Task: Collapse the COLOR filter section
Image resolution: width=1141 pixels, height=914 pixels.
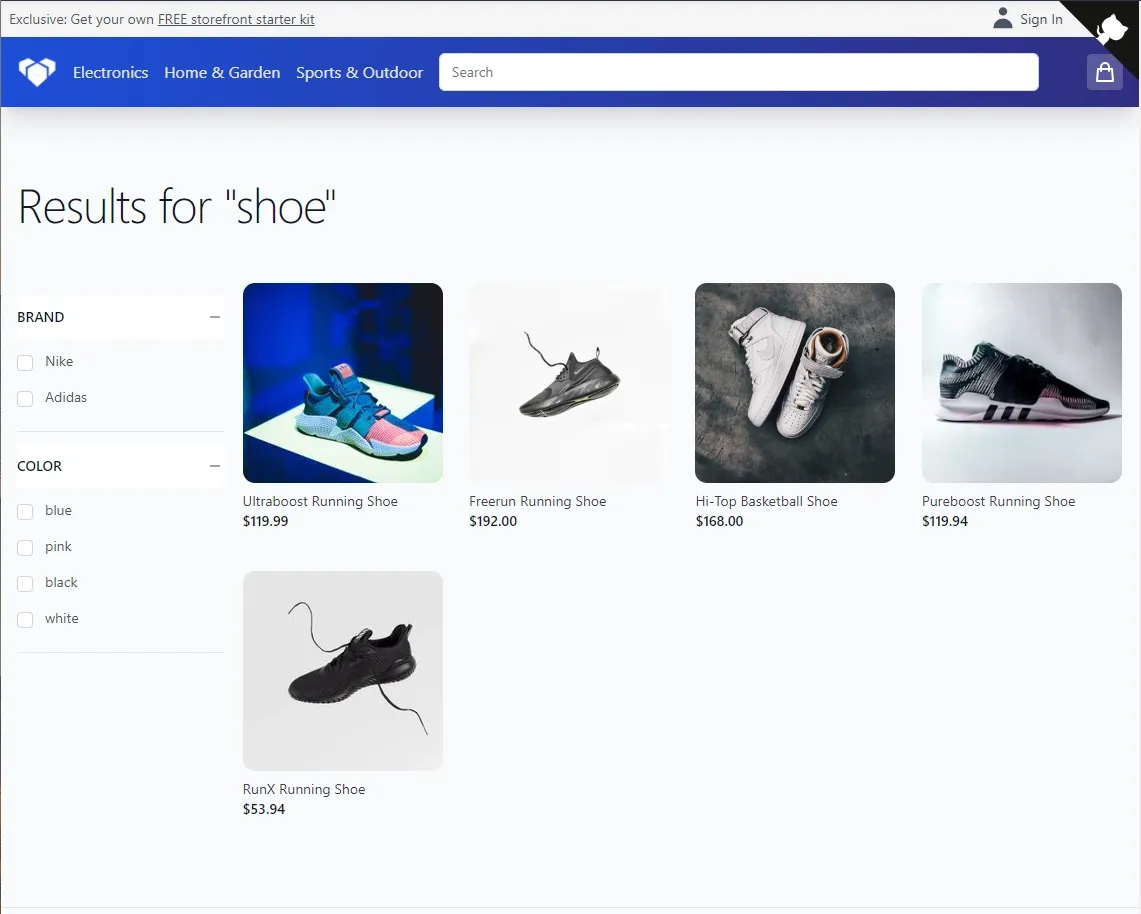Action: pos(215,466)
